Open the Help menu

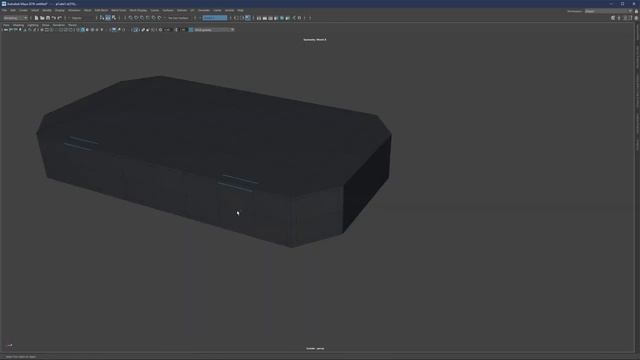coord(240,10)
